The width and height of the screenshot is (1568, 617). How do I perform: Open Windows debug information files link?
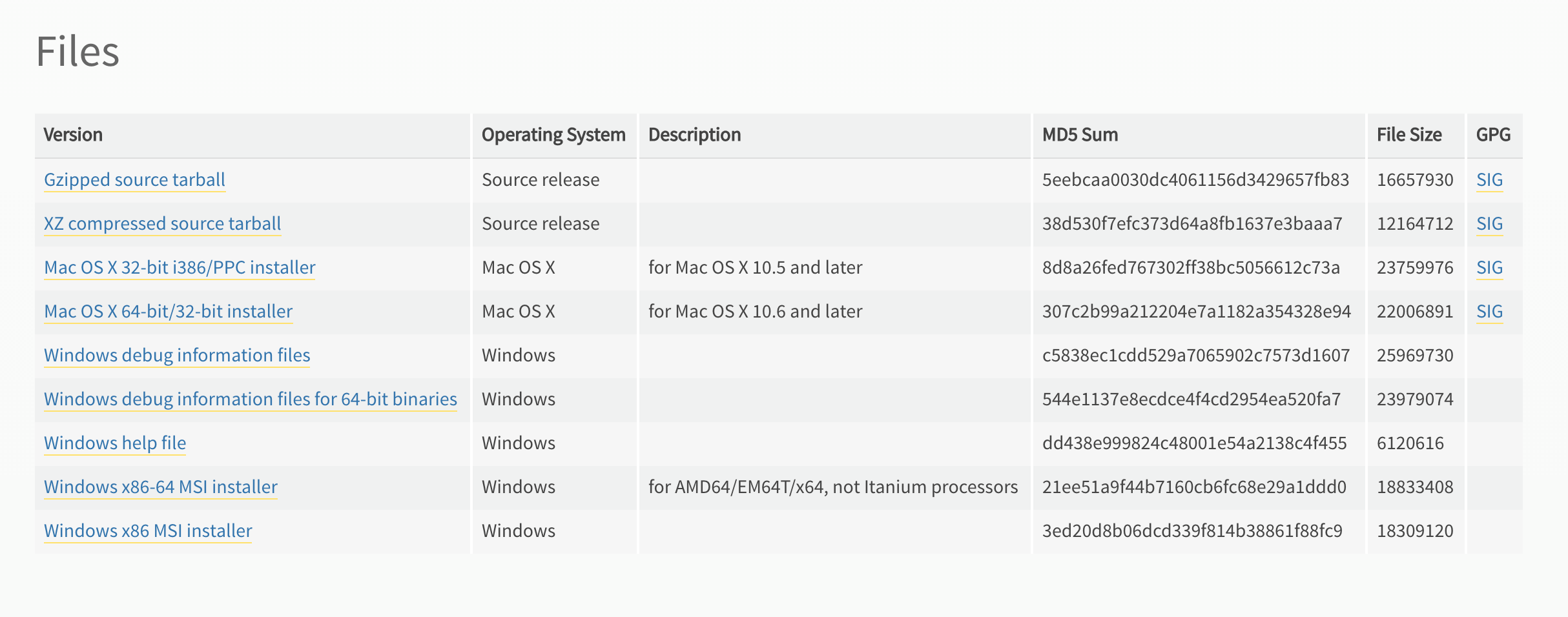point(177,355)
